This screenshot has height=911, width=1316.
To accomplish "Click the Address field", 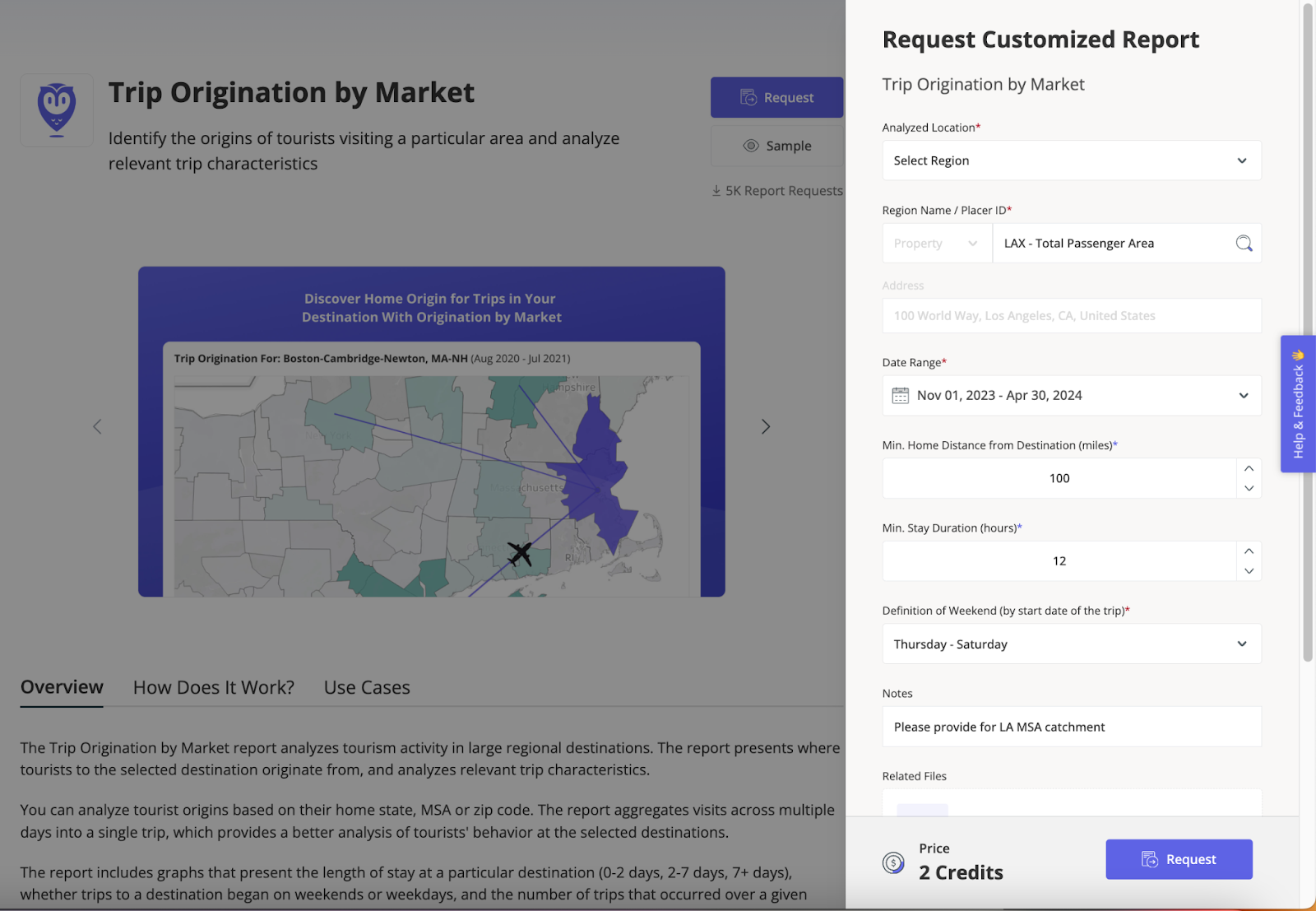I will pos(1072,316).
